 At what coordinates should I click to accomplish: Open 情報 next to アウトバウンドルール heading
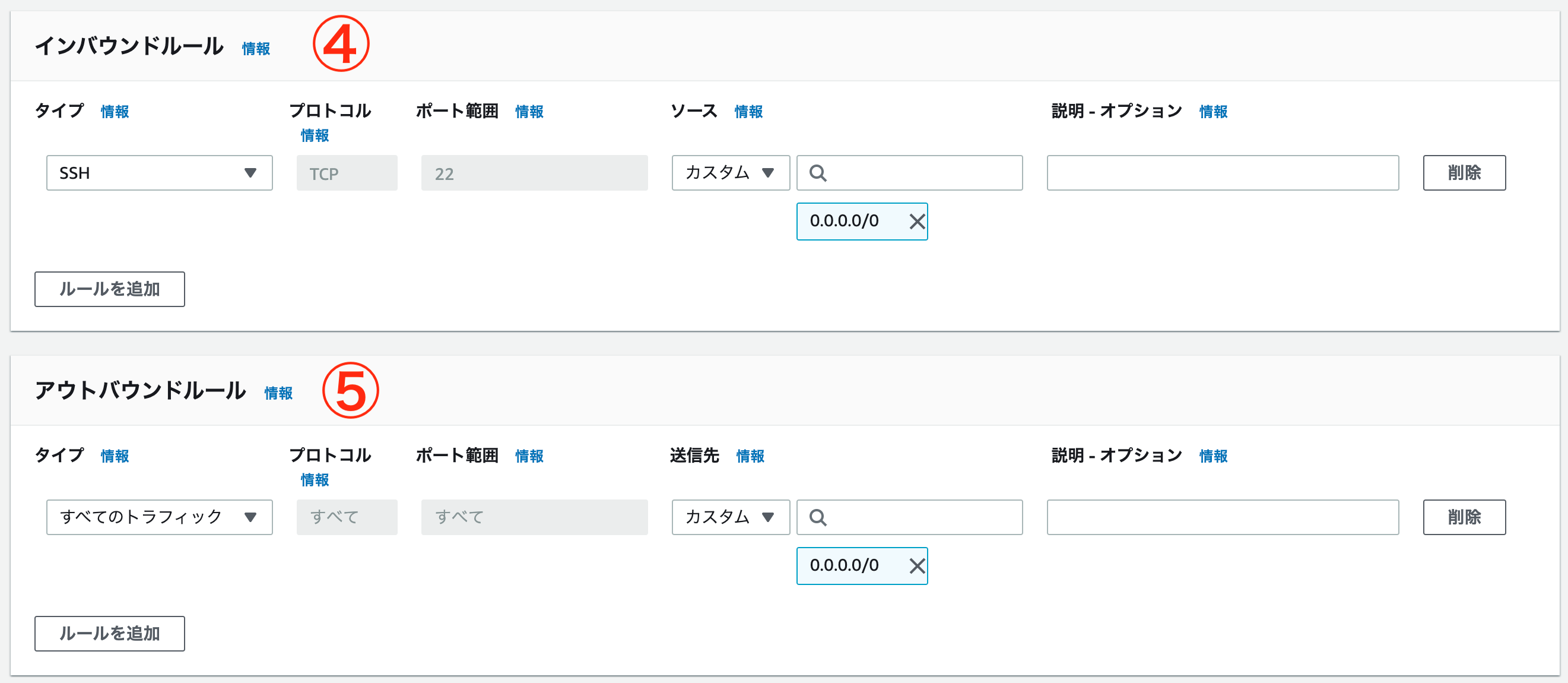[x=278, y=394]
